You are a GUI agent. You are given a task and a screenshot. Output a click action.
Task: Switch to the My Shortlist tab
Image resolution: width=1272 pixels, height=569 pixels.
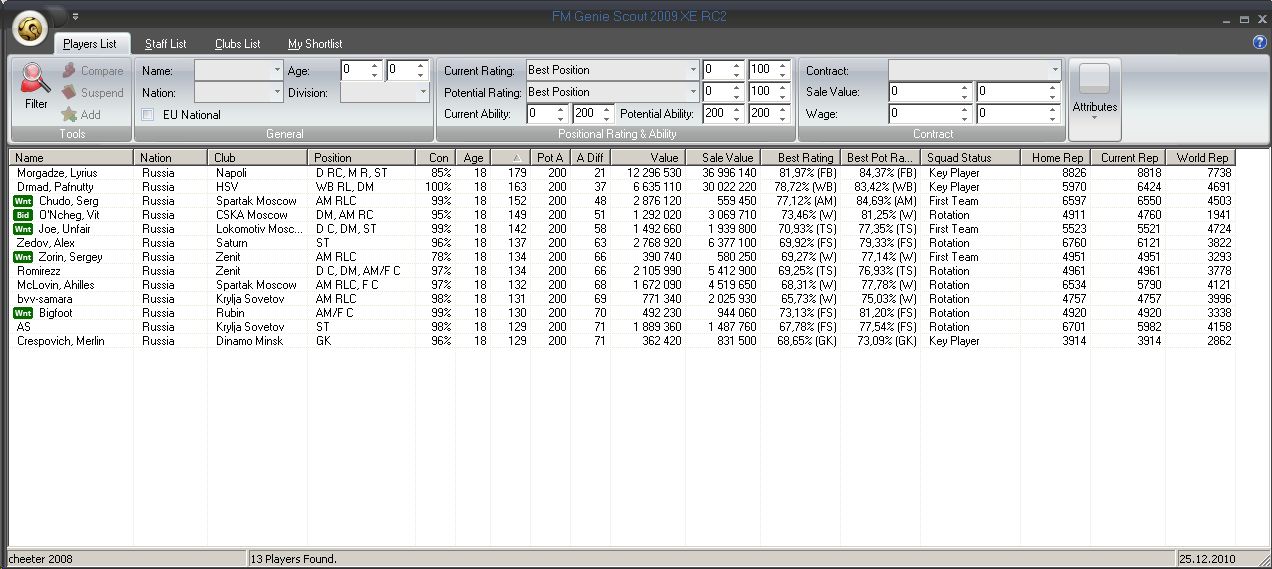[x=315, y=44]
